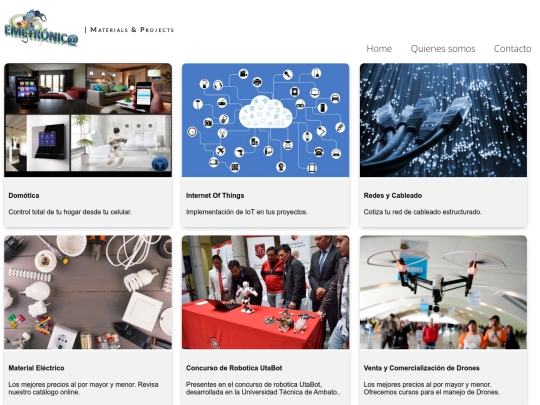Click the Domótica card title
Viewport: 540px width, 405px height.
24,196
